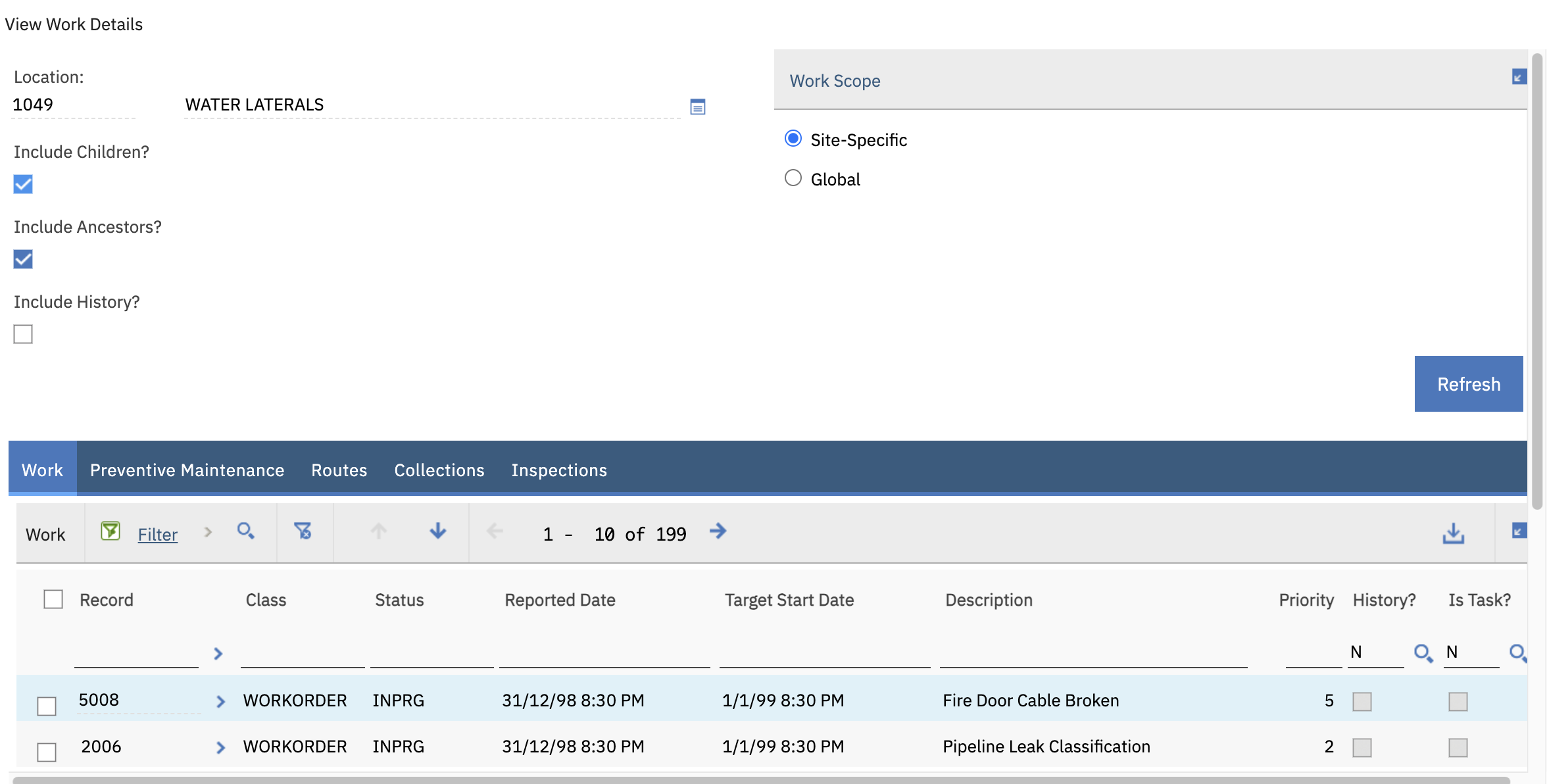Move to next row down arrow
This screenshot has width=1547, height=784.
point(437,531)
